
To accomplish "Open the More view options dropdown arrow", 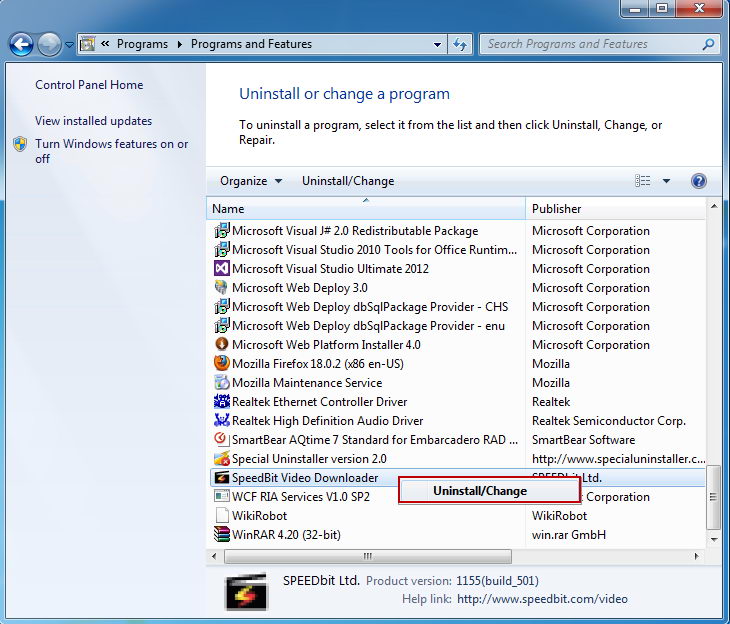I will pyautogui.click(x=666, y=181).
